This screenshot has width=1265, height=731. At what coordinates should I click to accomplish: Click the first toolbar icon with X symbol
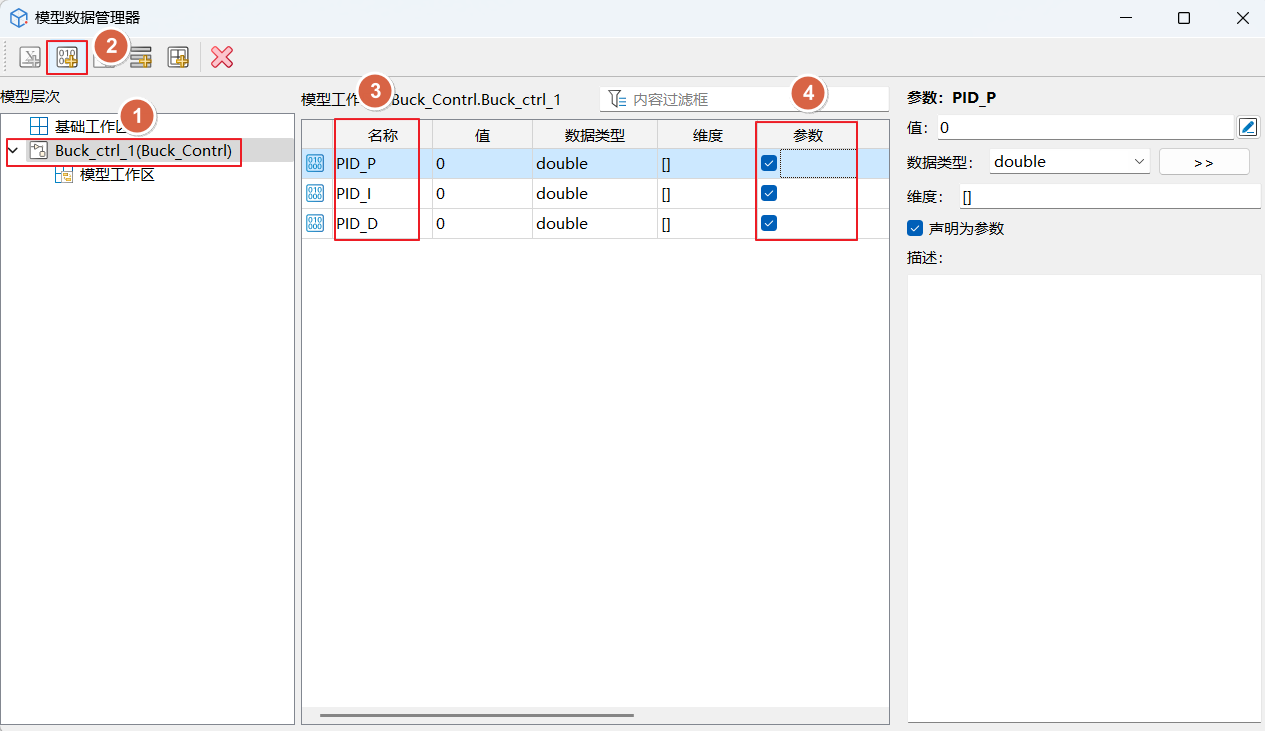[x=30, y=57]
